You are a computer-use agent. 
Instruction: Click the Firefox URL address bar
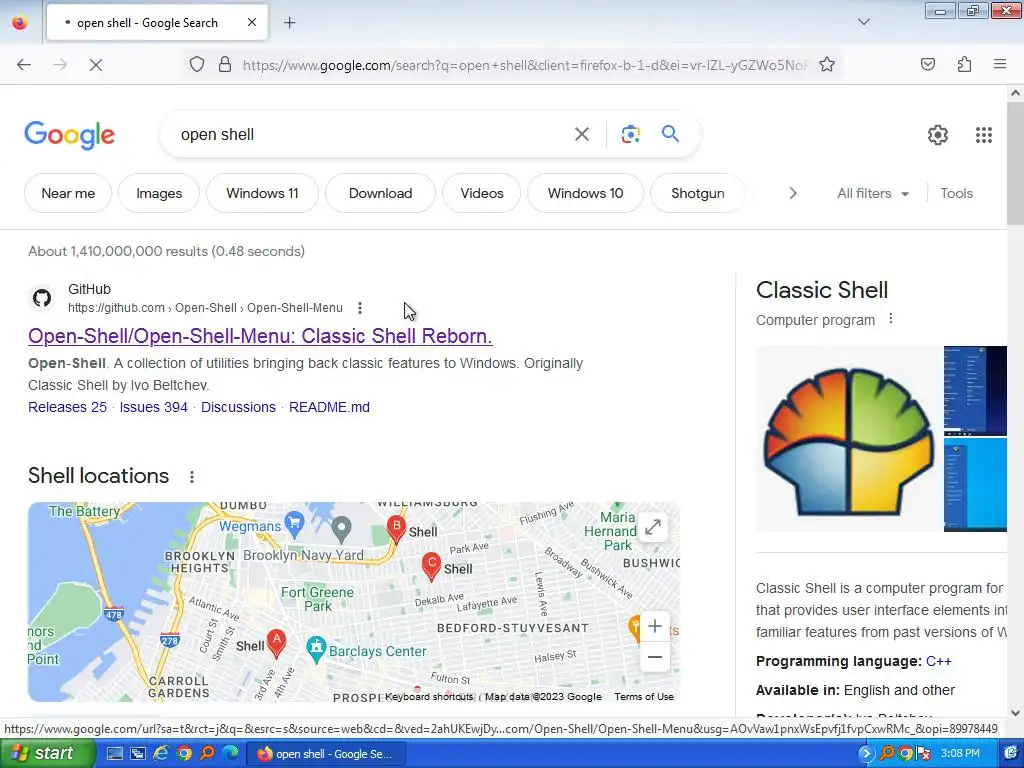point(526,65)
